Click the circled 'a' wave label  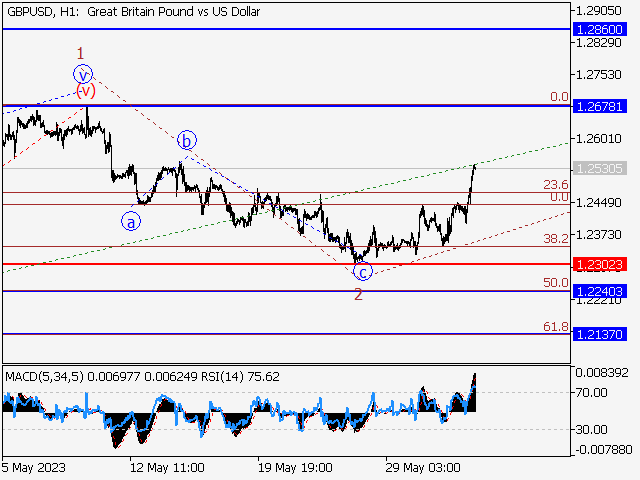point(131,221)
